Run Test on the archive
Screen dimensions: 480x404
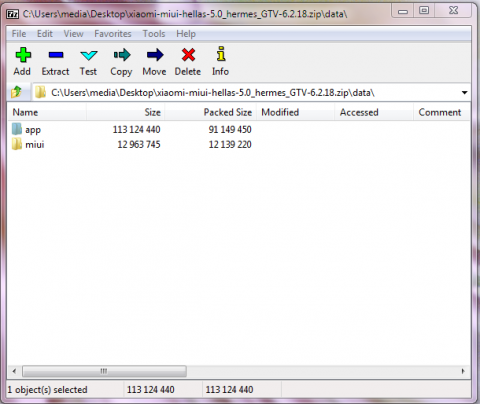(x=89, y=55)
